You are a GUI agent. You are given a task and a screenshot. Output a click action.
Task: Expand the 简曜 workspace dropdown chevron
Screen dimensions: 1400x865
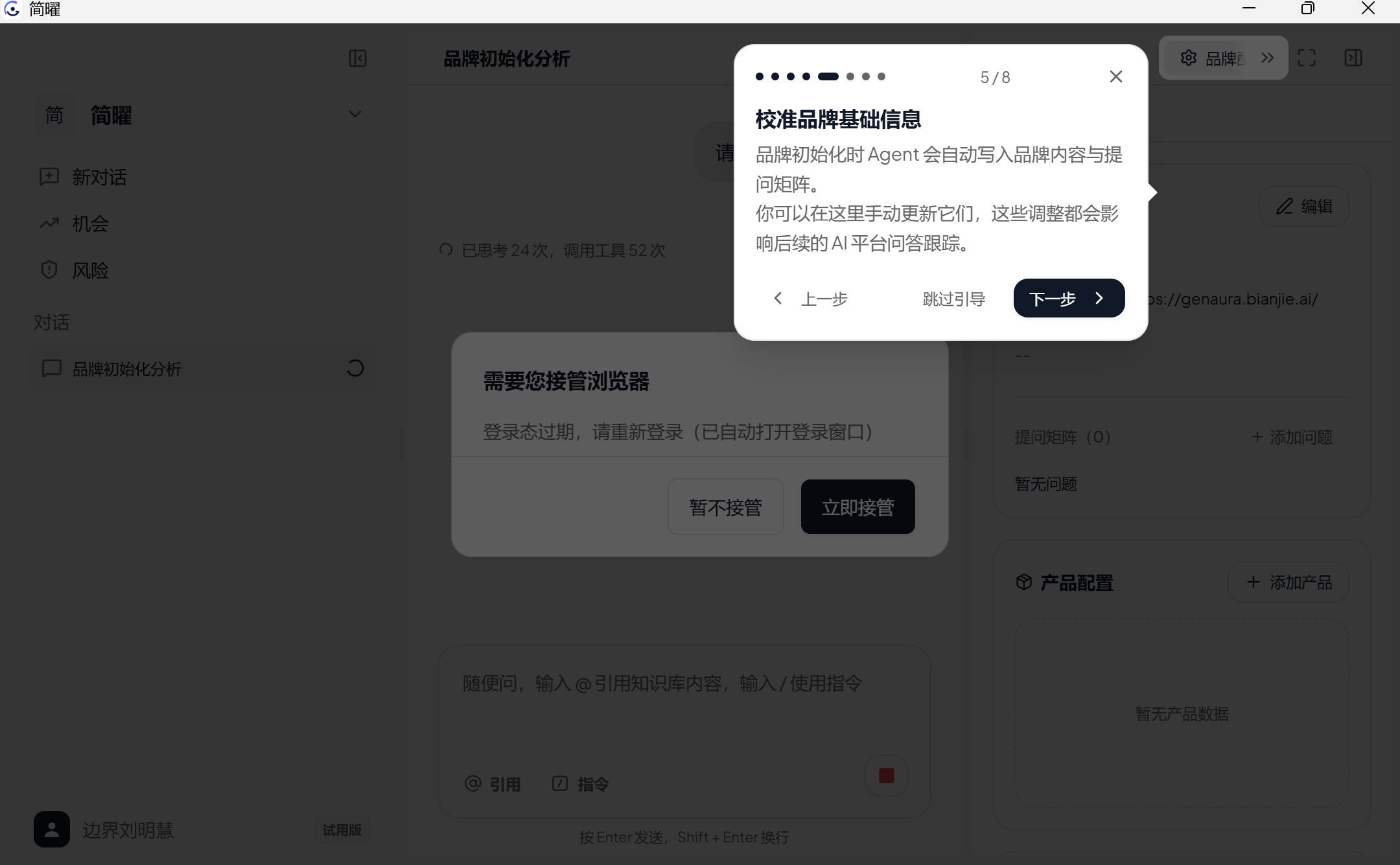point(355,114)
